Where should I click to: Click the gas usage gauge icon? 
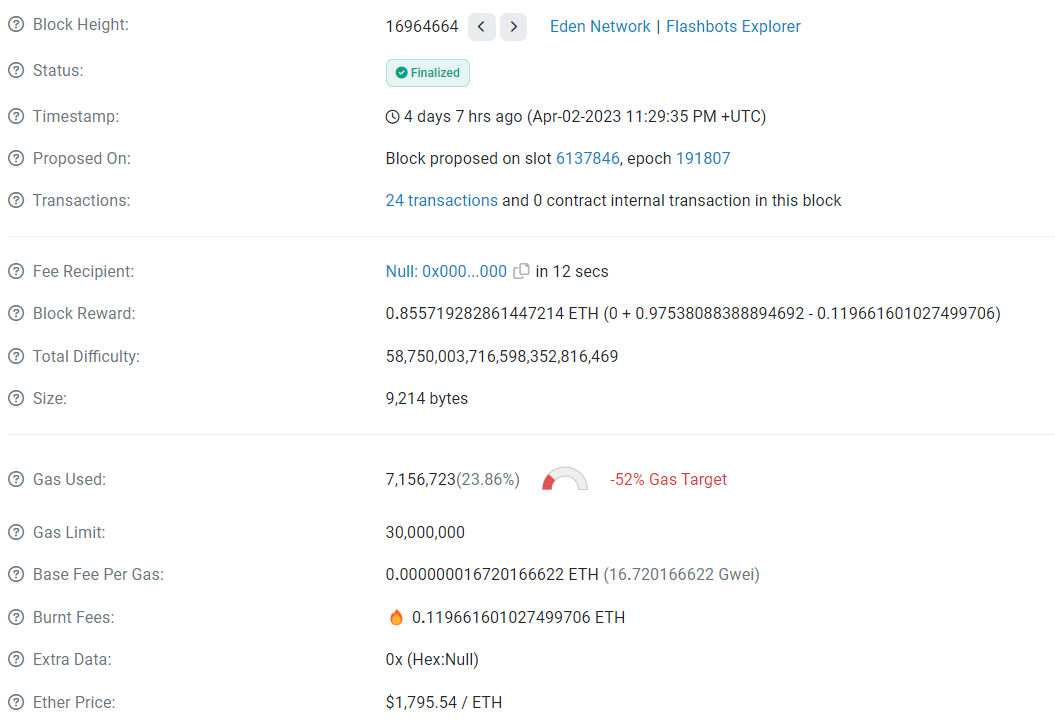tap(564, 479)
